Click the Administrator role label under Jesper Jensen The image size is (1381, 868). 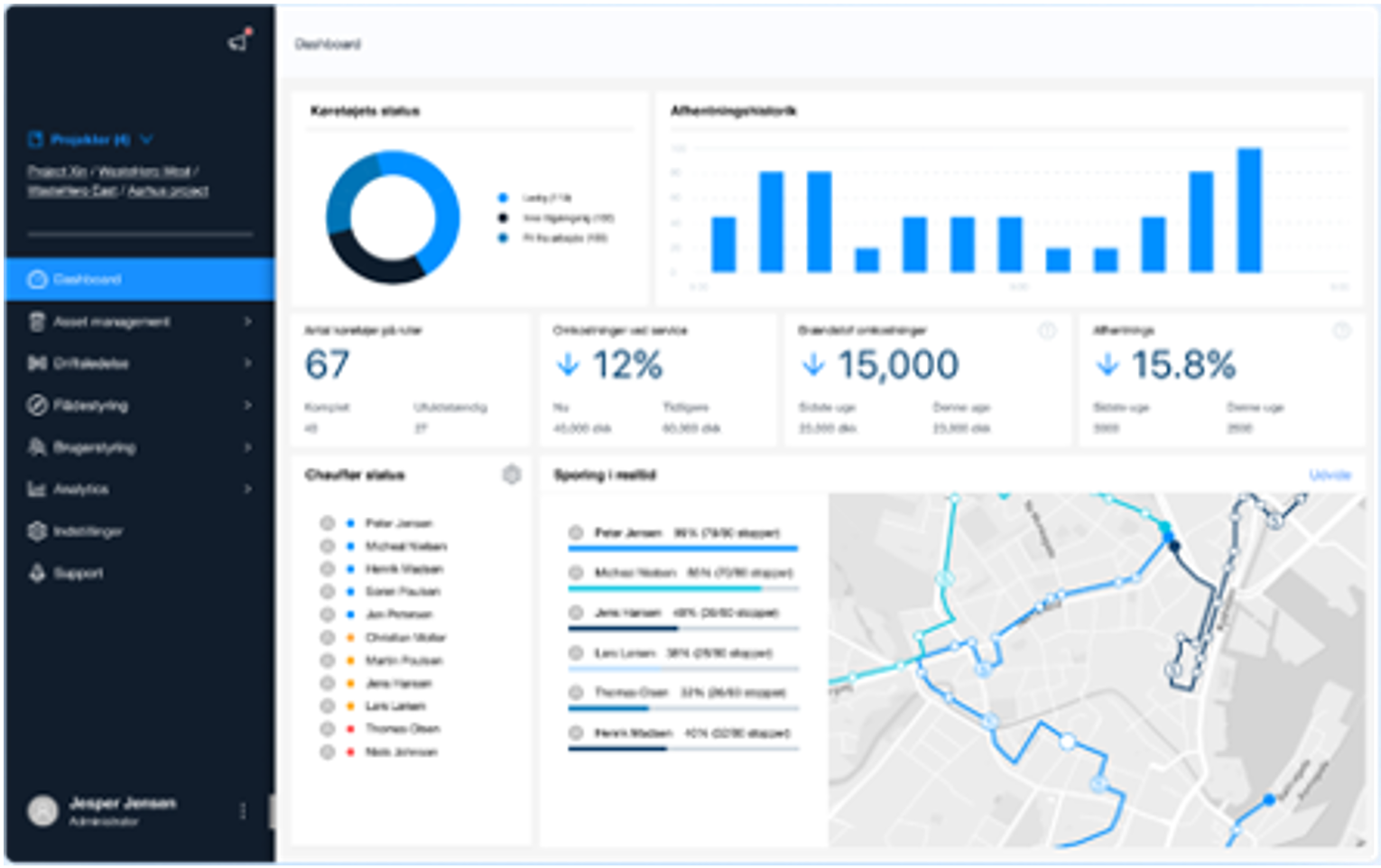point(104,822)
